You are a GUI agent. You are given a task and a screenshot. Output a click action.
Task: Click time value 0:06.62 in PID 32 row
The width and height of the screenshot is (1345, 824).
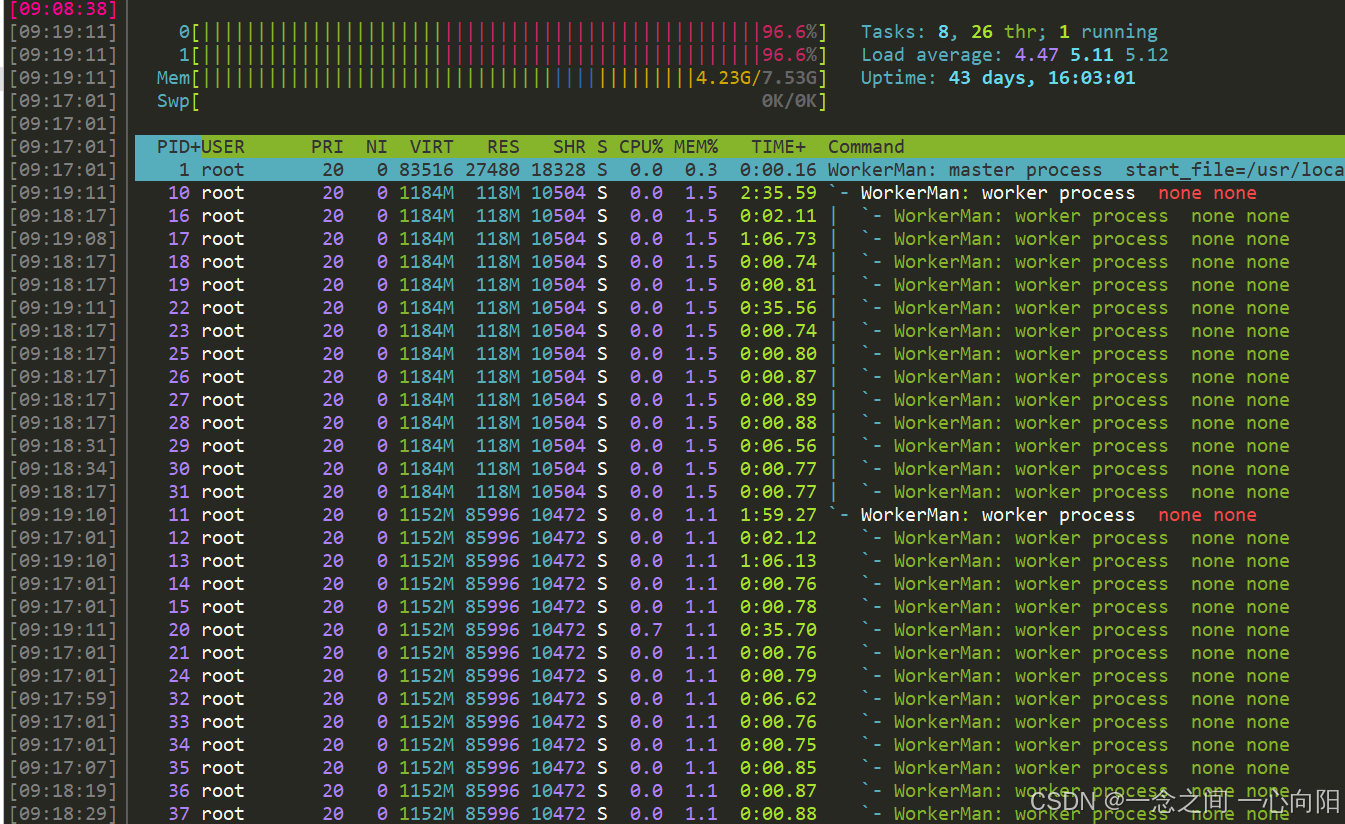point(778,699)
